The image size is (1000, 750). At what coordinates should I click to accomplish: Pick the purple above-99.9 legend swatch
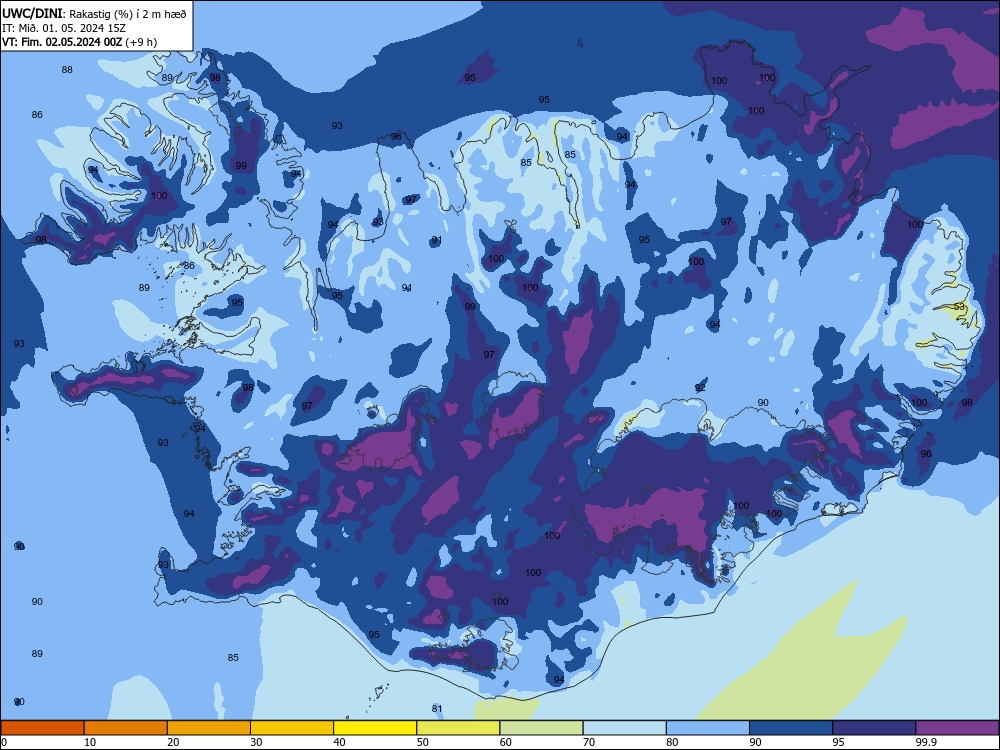(958, 728)
